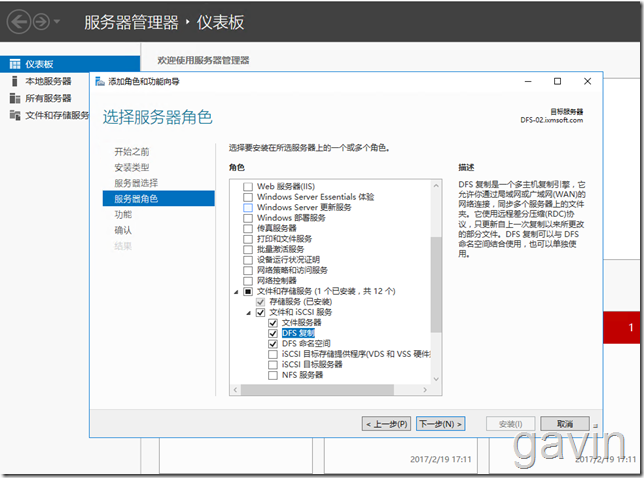Screen dimensions: 644x478
Task: Collapse the 文件和 iSCSI 服务 tree node
Action: (x=248, y=313)
